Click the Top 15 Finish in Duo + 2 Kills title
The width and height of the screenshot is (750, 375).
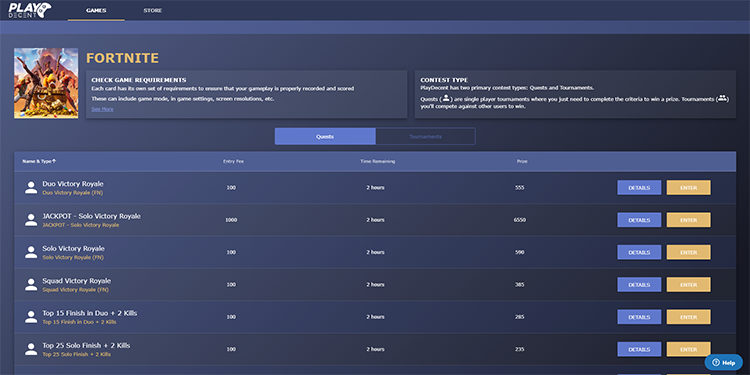pyautogui.click(x=89, y=313)
